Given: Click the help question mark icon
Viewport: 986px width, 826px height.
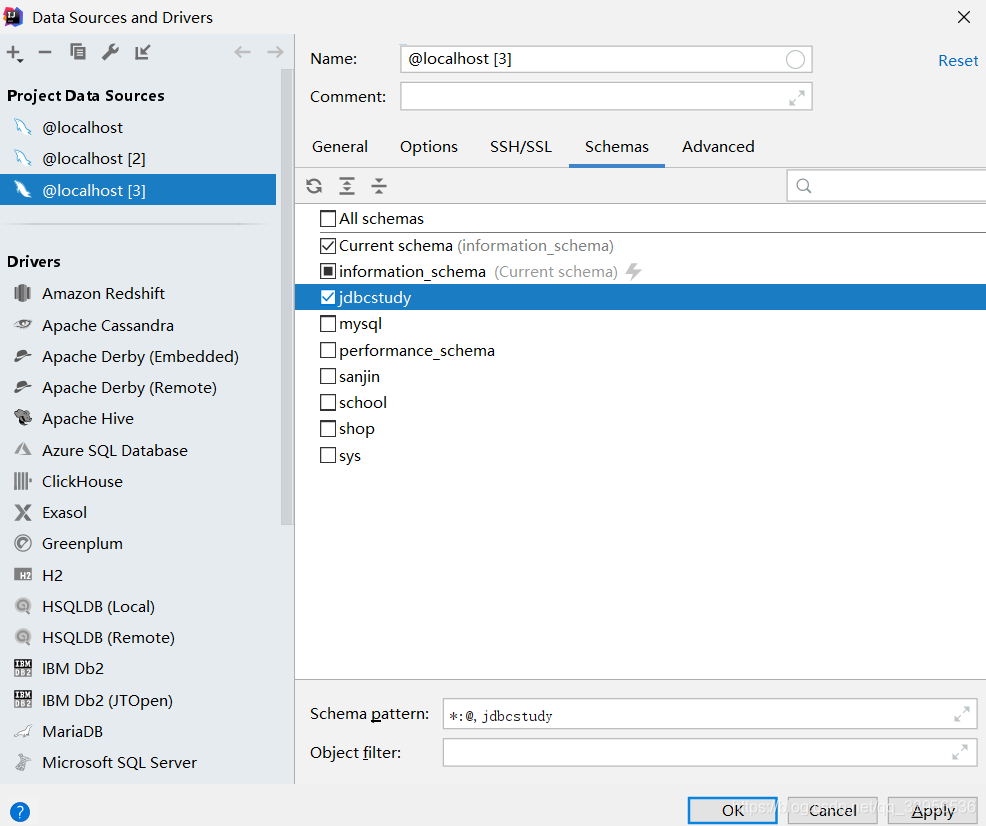Looking at the screenshot, I should pos(20,811).
